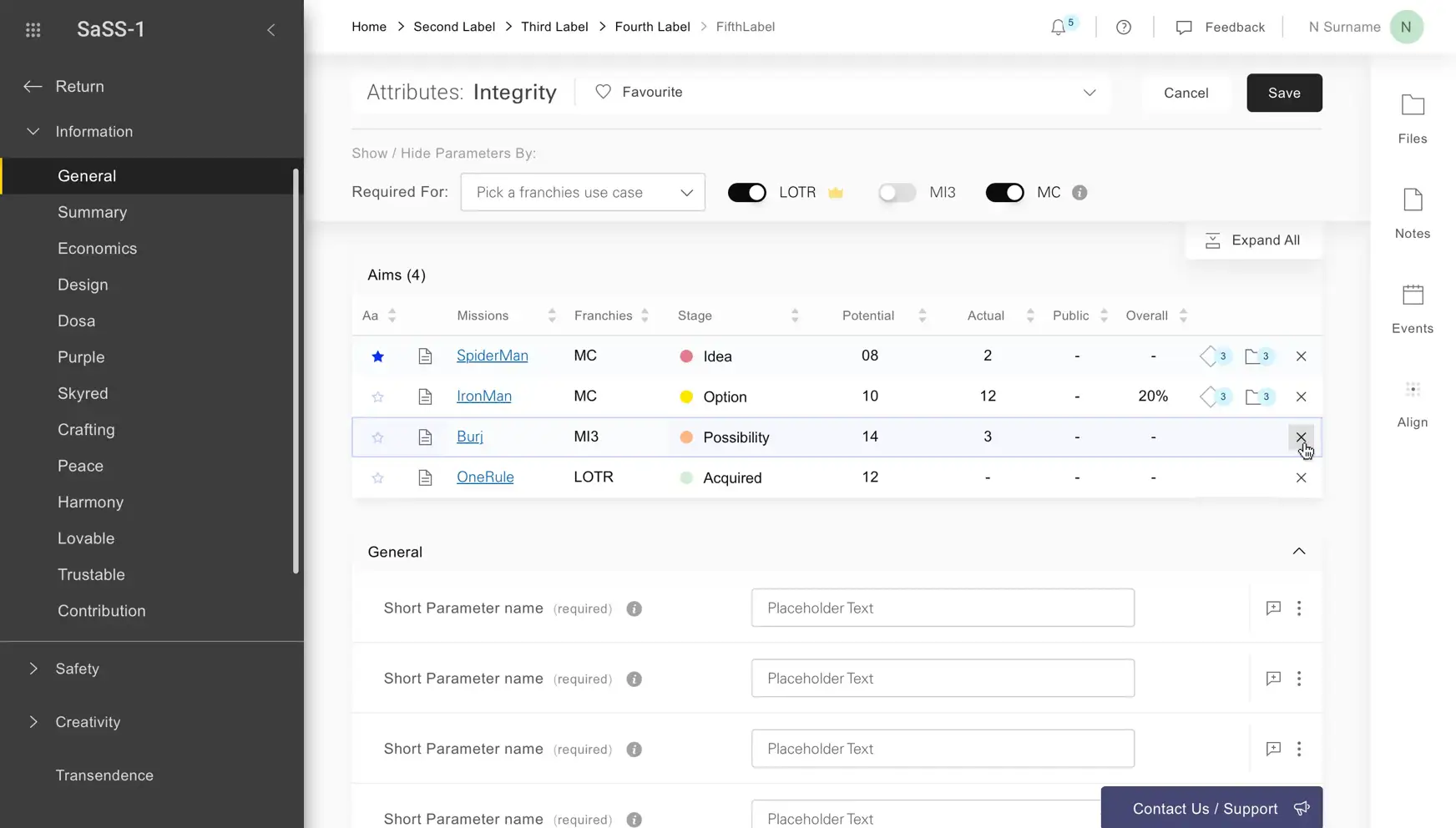
Task: Disable the LOTR toggle
Action: 746,192
